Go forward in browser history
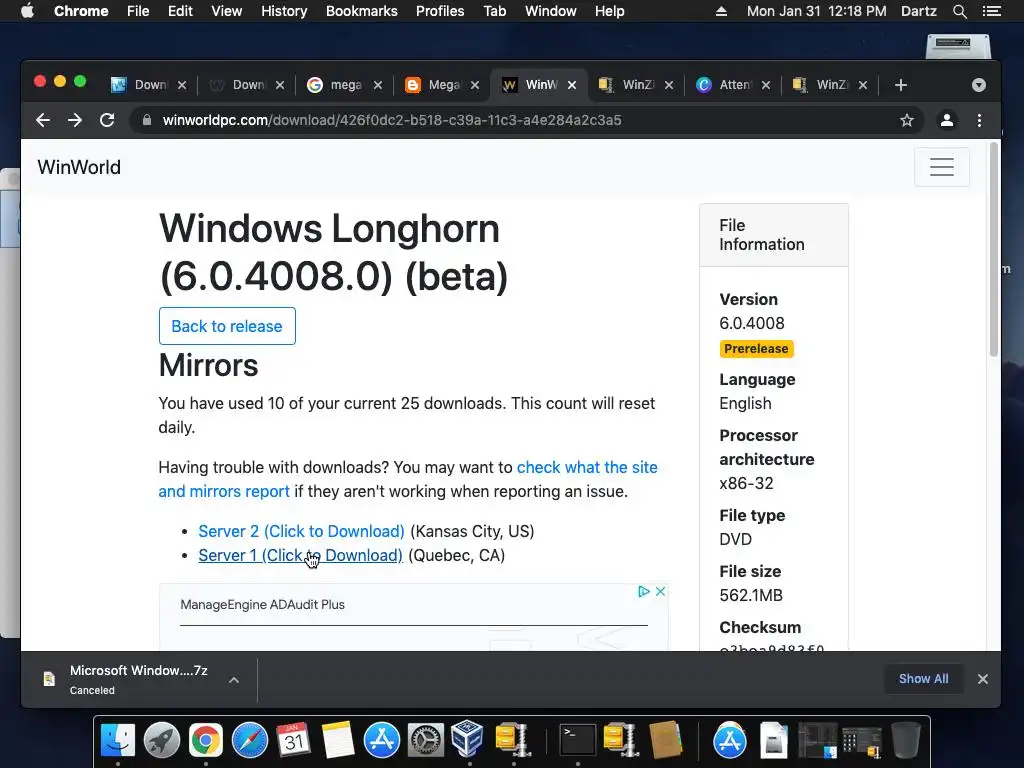The height and width of the screenshot is (768, 1024). [x=75, y=120]
